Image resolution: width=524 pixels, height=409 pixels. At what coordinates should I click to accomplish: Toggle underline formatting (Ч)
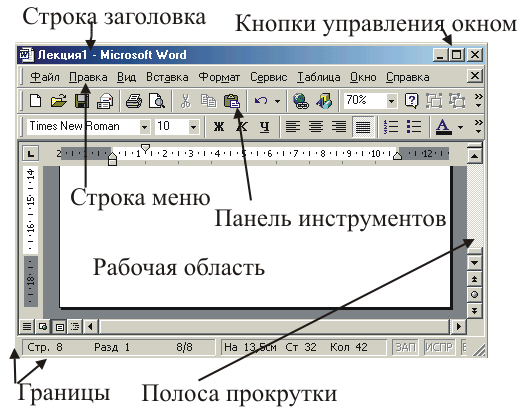tap(265, 127)
